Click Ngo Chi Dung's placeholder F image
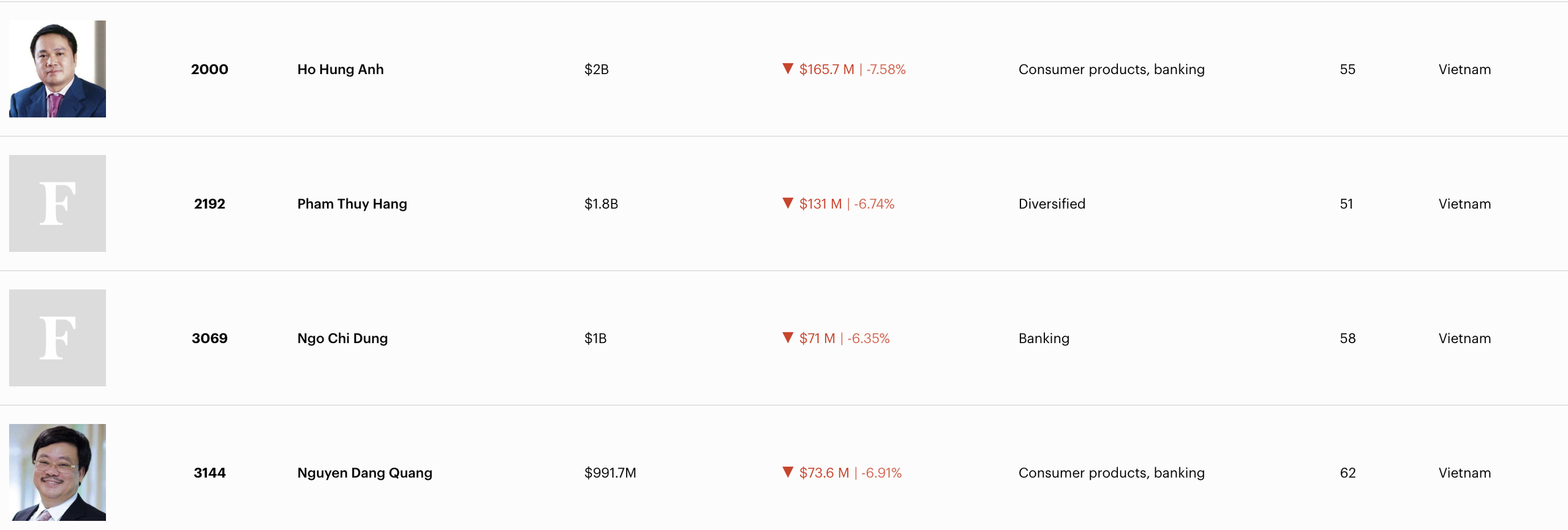 58,338
